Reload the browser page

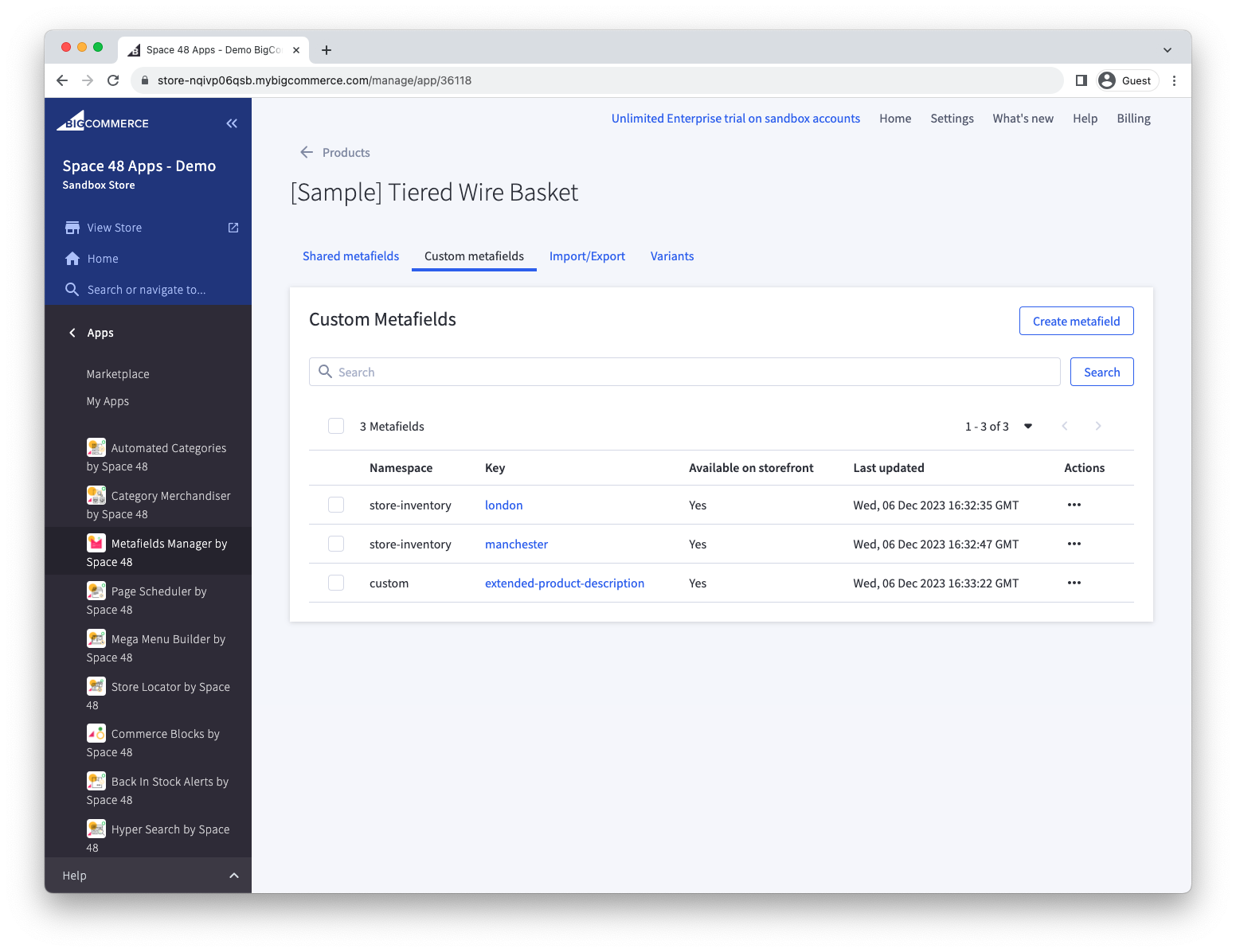(x=113, y=80)
